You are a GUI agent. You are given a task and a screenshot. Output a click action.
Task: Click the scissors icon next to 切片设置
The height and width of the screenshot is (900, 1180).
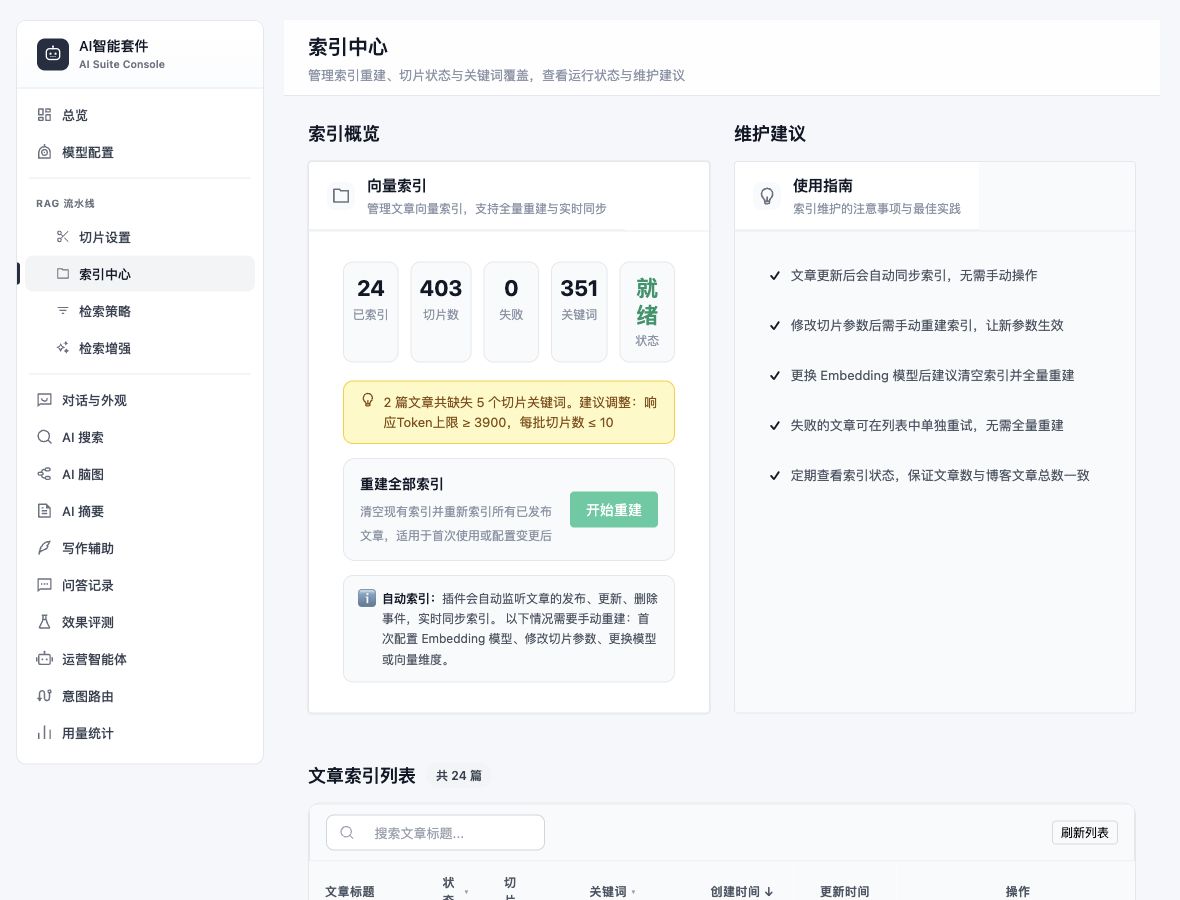(62, 237)
